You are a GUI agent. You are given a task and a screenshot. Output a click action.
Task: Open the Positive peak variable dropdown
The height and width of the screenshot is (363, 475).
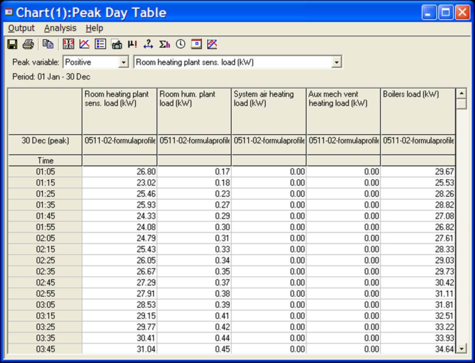coord(123,62)
